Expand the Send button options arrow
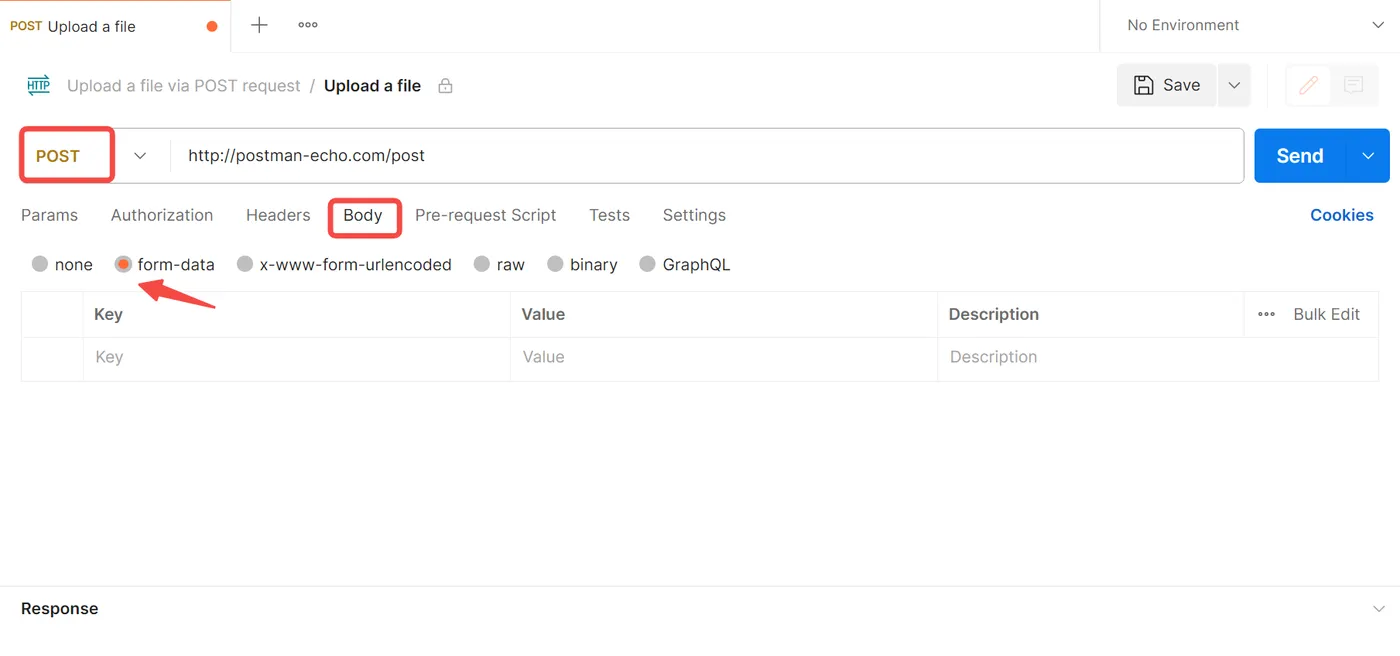This screenshot has height=656, width=1400. click(1368, 156)
